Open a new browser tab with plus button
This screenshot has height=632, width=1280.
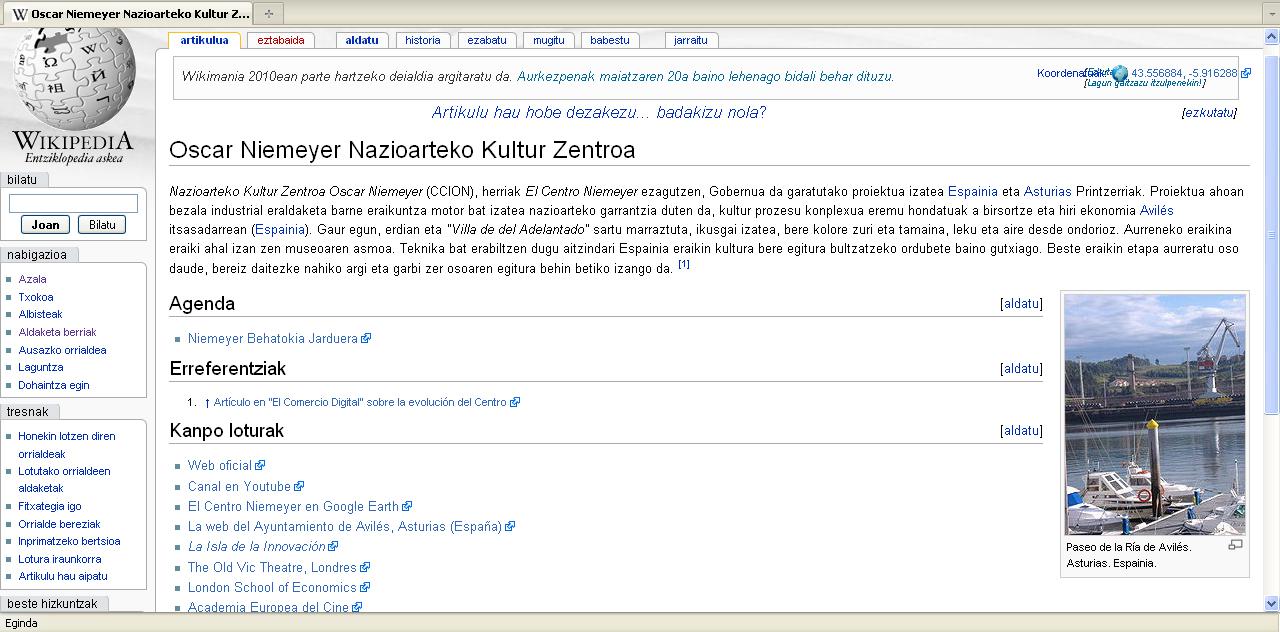(x=268, y=13)
